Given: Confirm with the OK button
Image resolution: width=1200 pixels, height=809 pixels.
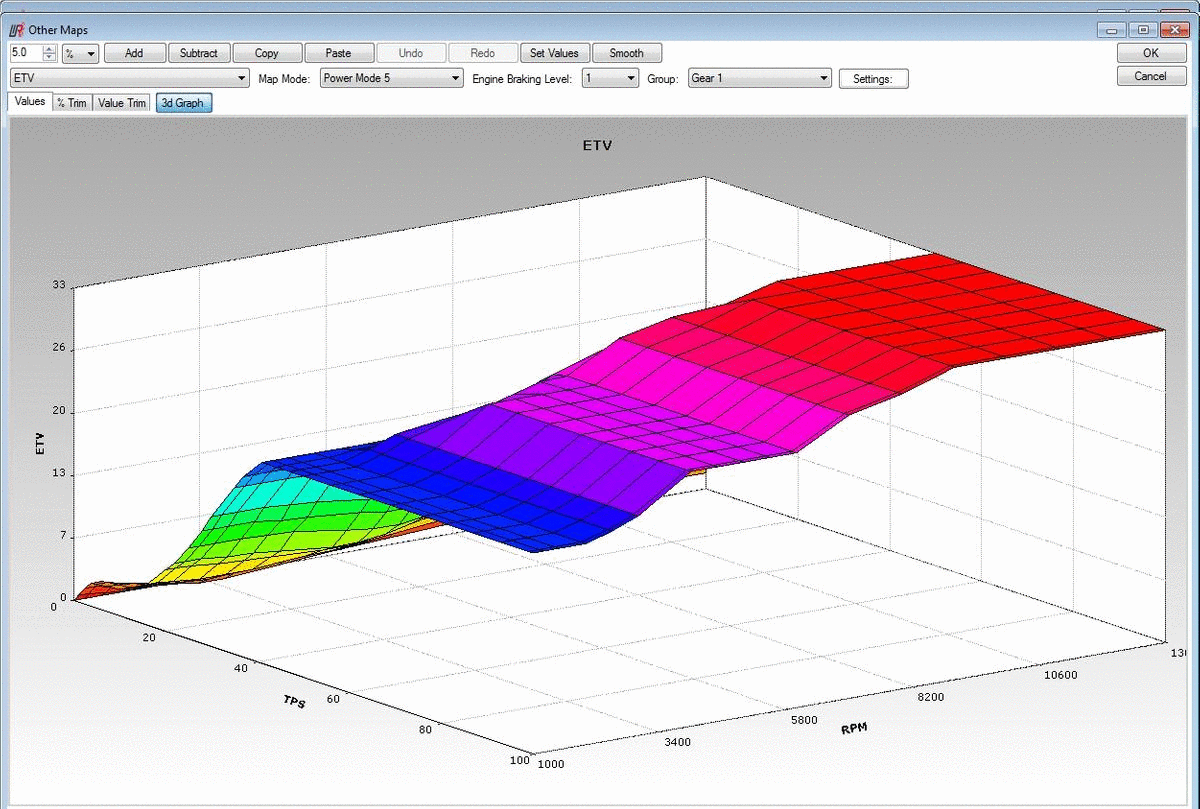Looking at the screenshot, I should point(1152,53).
